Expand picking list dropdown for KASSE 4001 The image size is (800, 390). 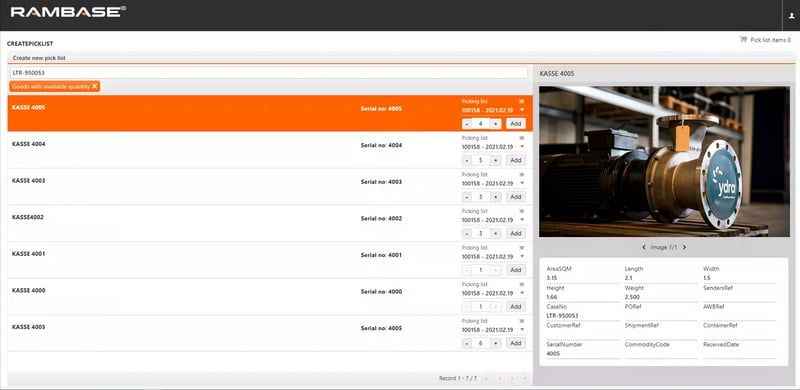[522, 256]
